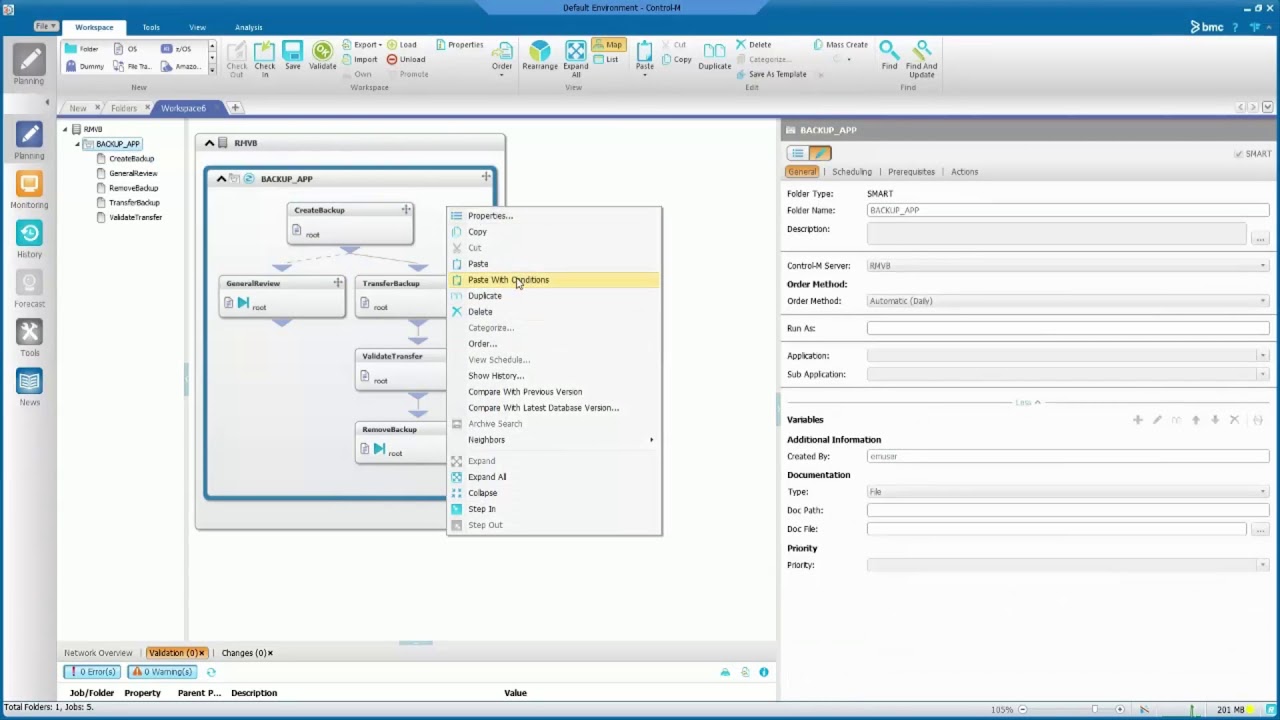The image size is (1280, 720).
Task: Close the Folders workspace tab
Action: [147, 108]
